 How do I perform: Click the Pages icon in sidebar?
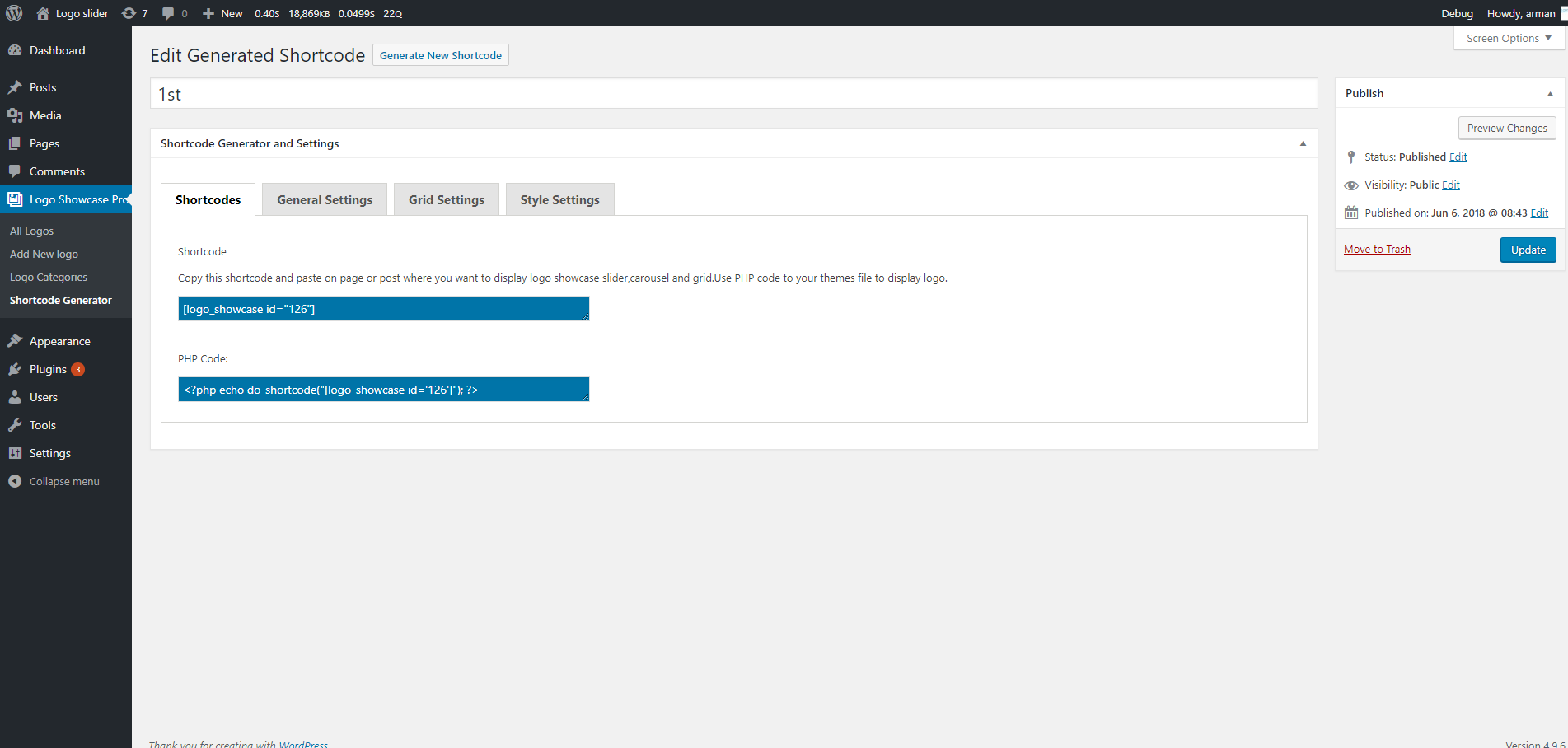pos(15,143)
